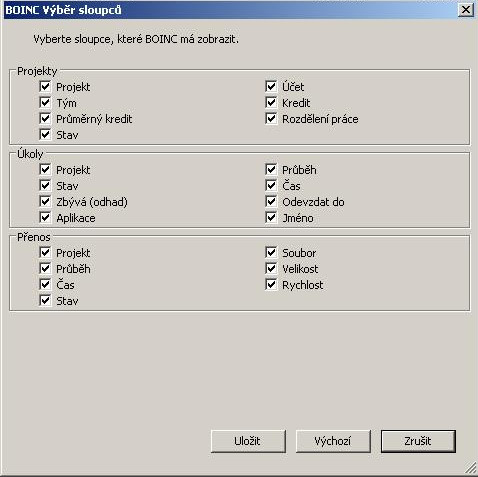Toggle the Soubor checkbox
478x477 pixels.
(x=271, y=252)
